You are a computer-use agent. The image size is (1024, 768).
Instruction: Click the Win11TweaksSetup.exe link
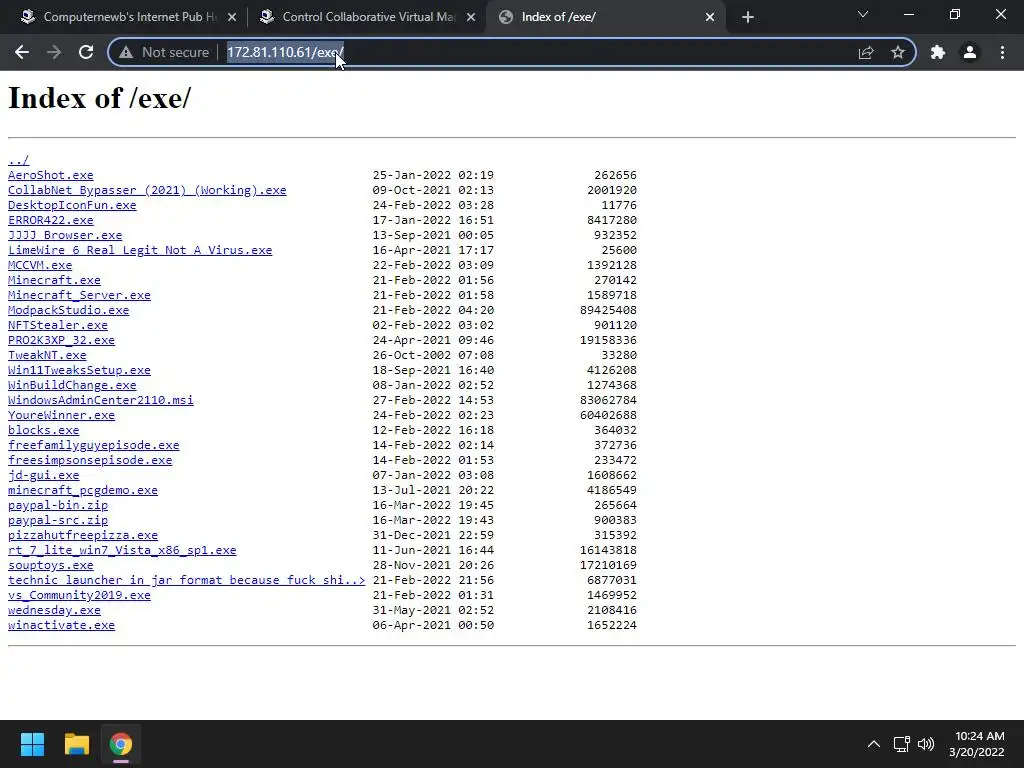point(79,370)
